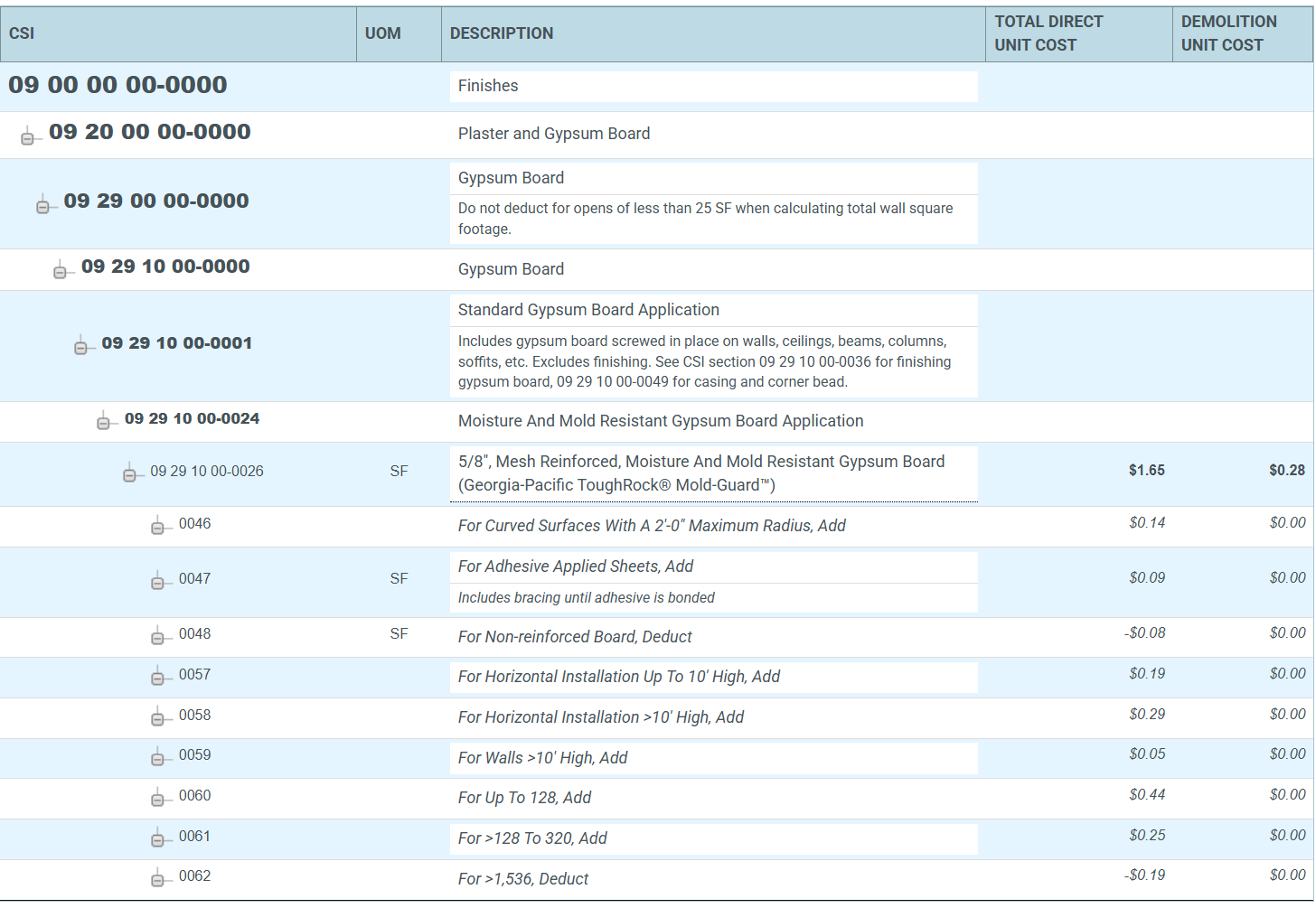Select the 09 29 10 00-0024 code
Screen dimensions: 1316x908
point(192,418)
